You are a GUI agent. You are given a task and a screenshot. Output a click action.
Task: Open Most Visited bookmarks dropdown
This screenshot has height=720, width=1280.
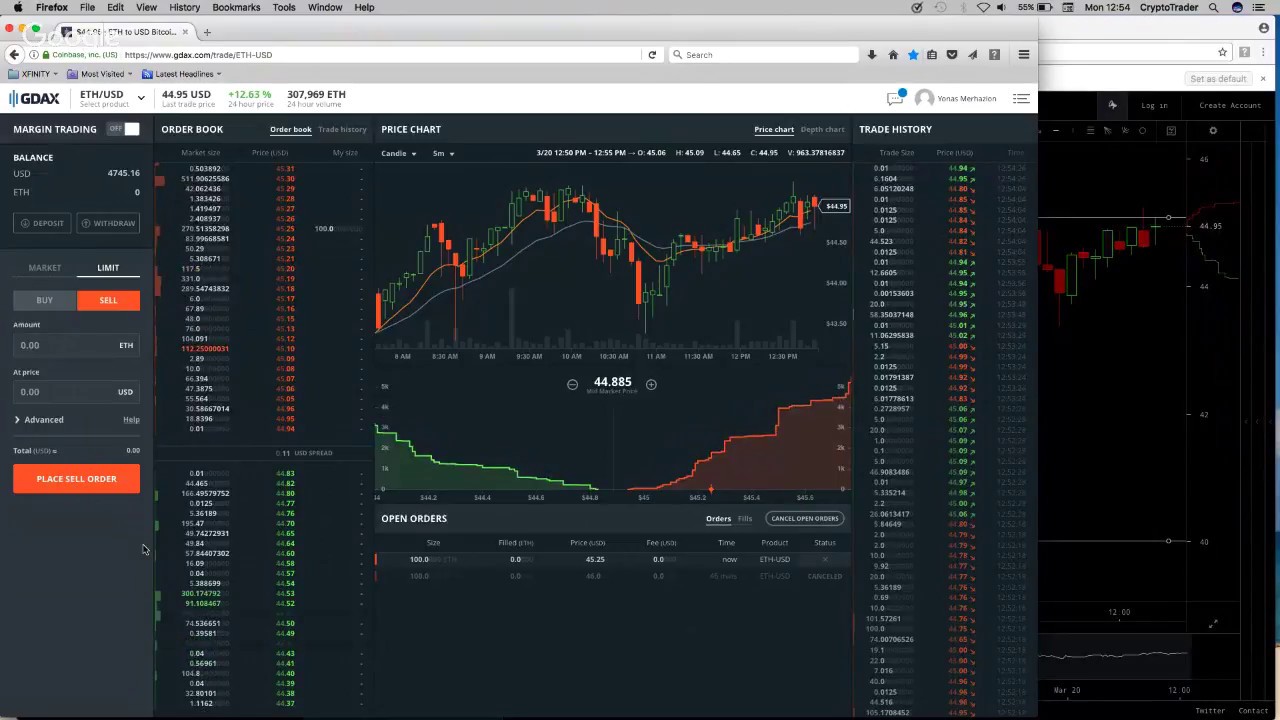coord(100,74)
